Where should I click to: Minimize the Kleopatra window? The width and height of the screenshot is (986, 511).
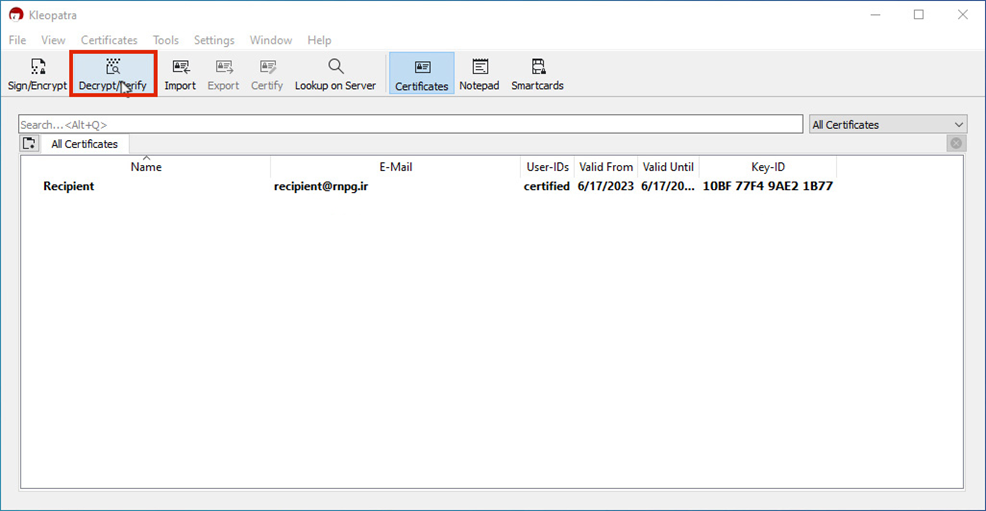875,14
